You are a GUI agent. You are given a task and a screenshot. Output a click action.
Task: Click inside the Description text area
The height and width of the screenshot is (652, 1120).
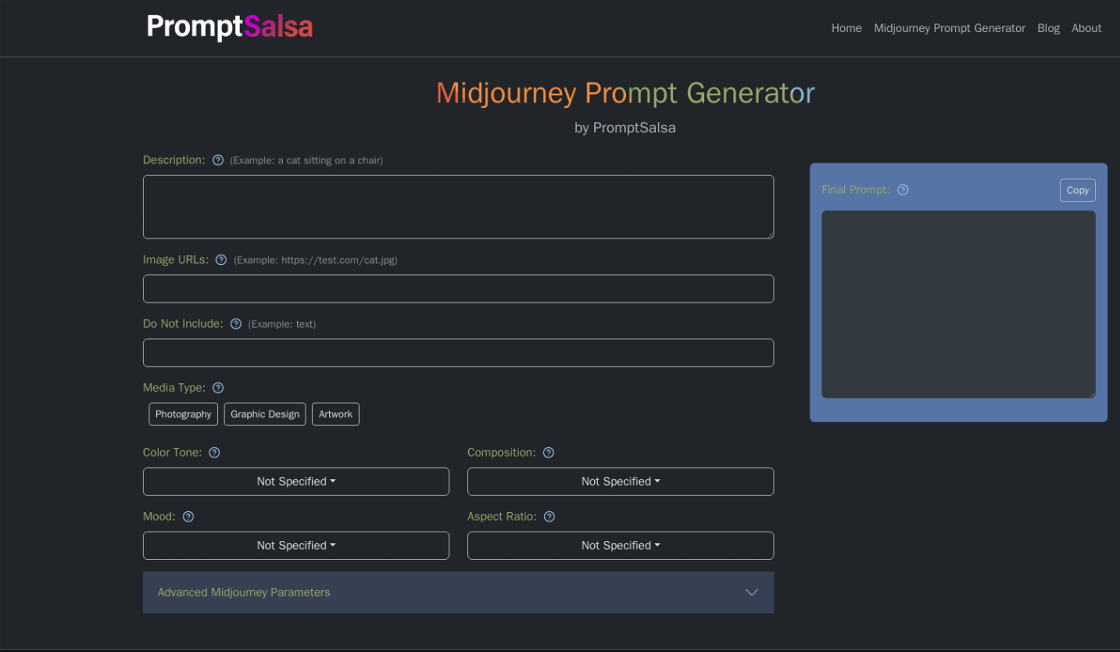[x=458, y=207]
